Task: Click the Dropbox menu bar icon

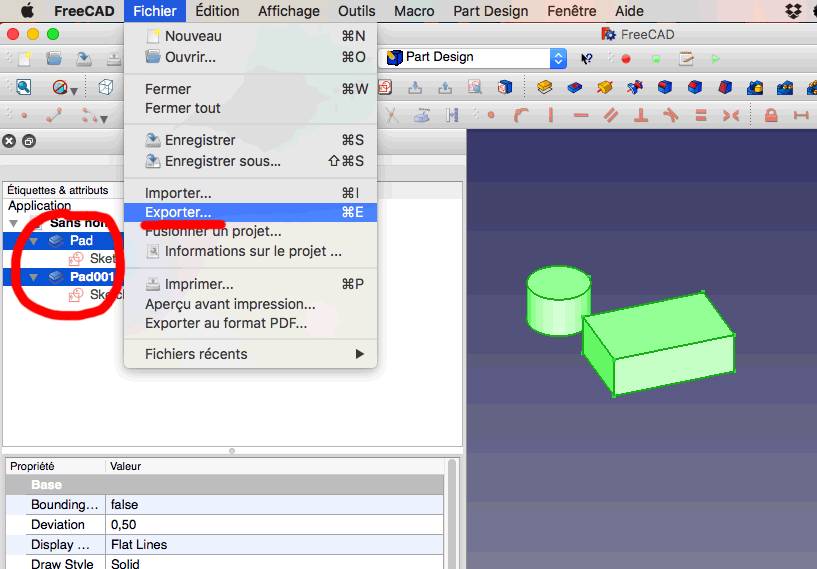Action: click(x=794, y=11)
